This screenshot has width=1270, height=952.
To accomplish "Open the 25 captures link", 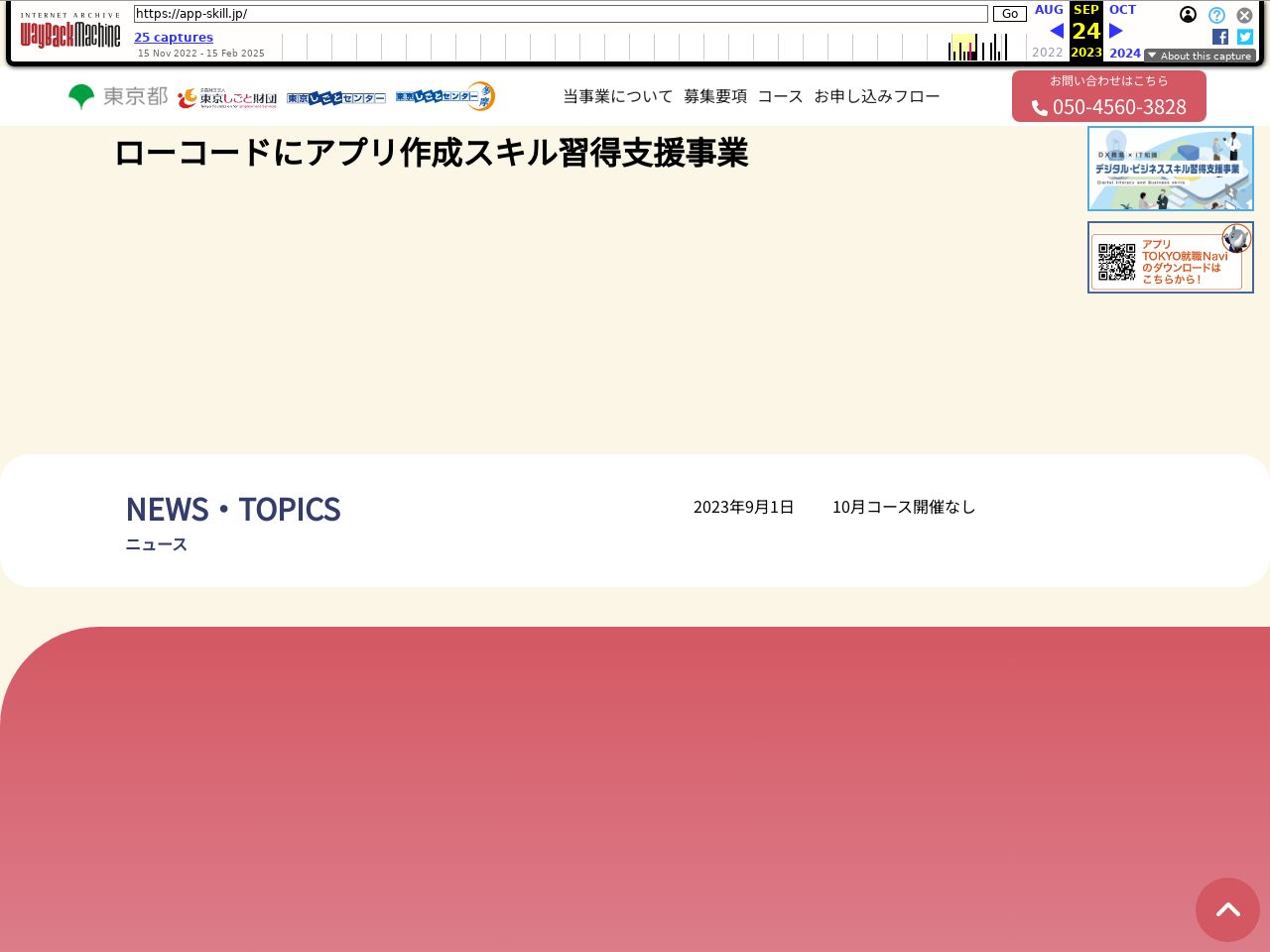I will click(x=174, y=38).
